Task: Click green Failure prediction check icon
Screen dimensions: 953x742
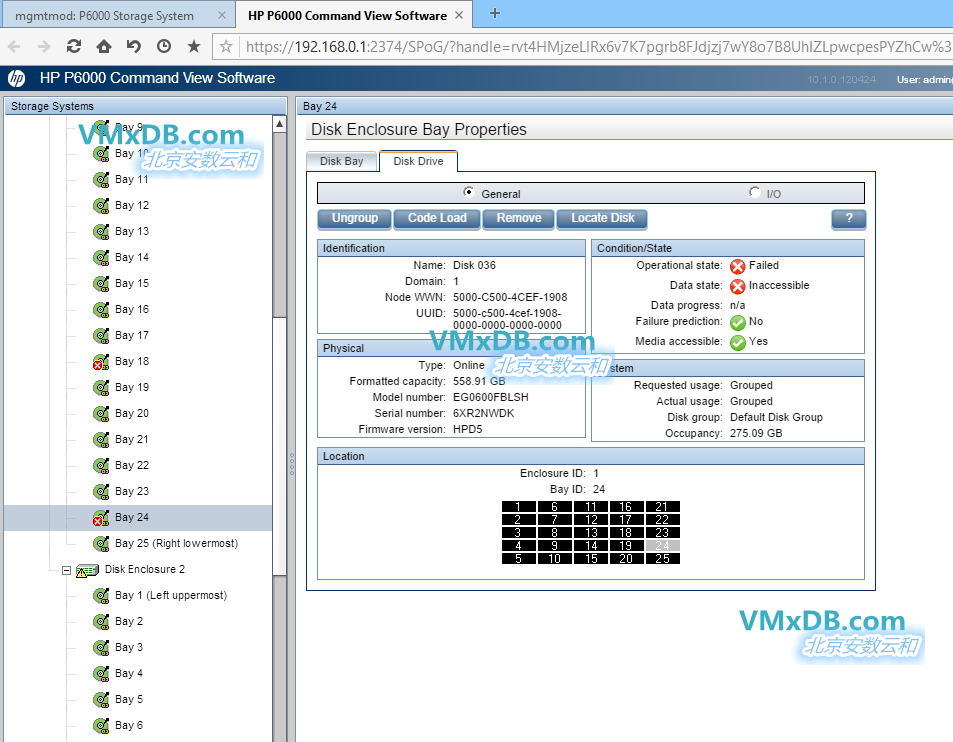Action: [738, 322]
